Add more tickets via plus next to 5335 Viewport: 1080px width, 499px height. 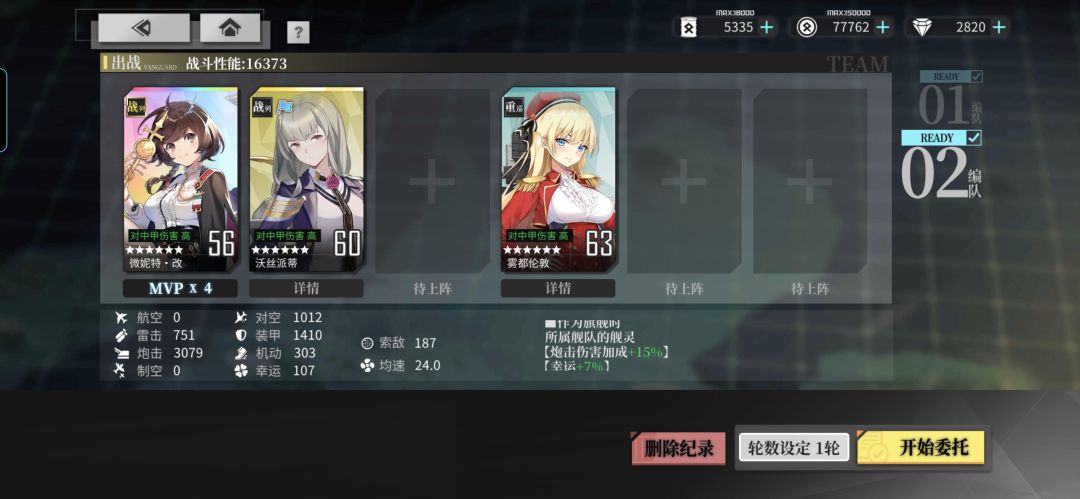click(766, 28)
